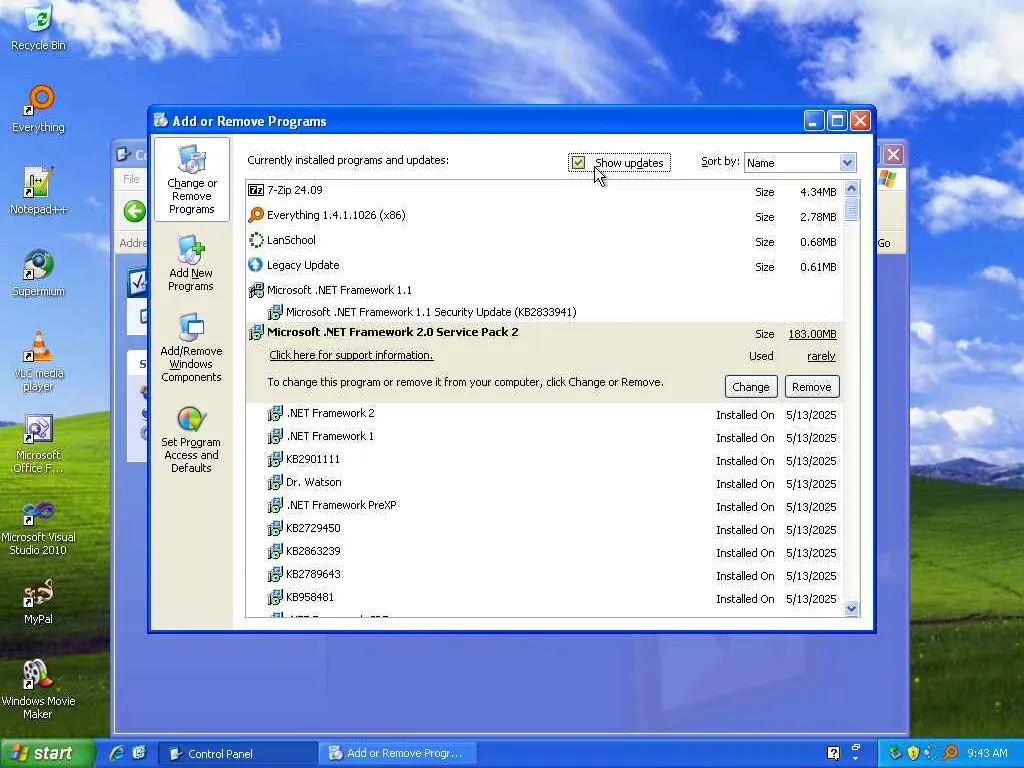Select Microsoft .NET Framework 1.1 icon
The width and height of the screenshot is (1024, 768).
coord(256,290)
